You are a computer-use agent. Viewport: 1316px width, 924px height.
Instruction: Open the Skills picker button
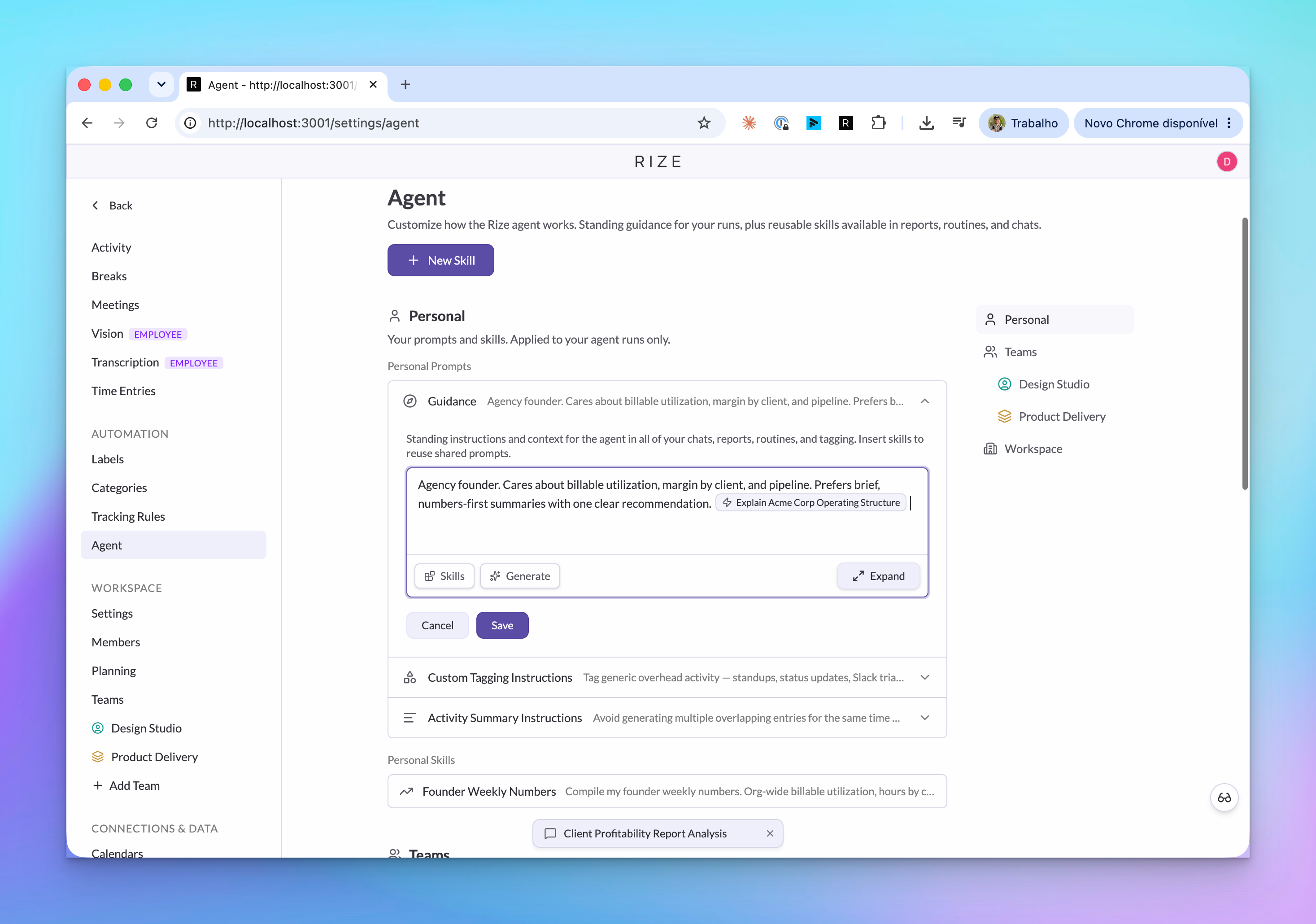point(444,576)
